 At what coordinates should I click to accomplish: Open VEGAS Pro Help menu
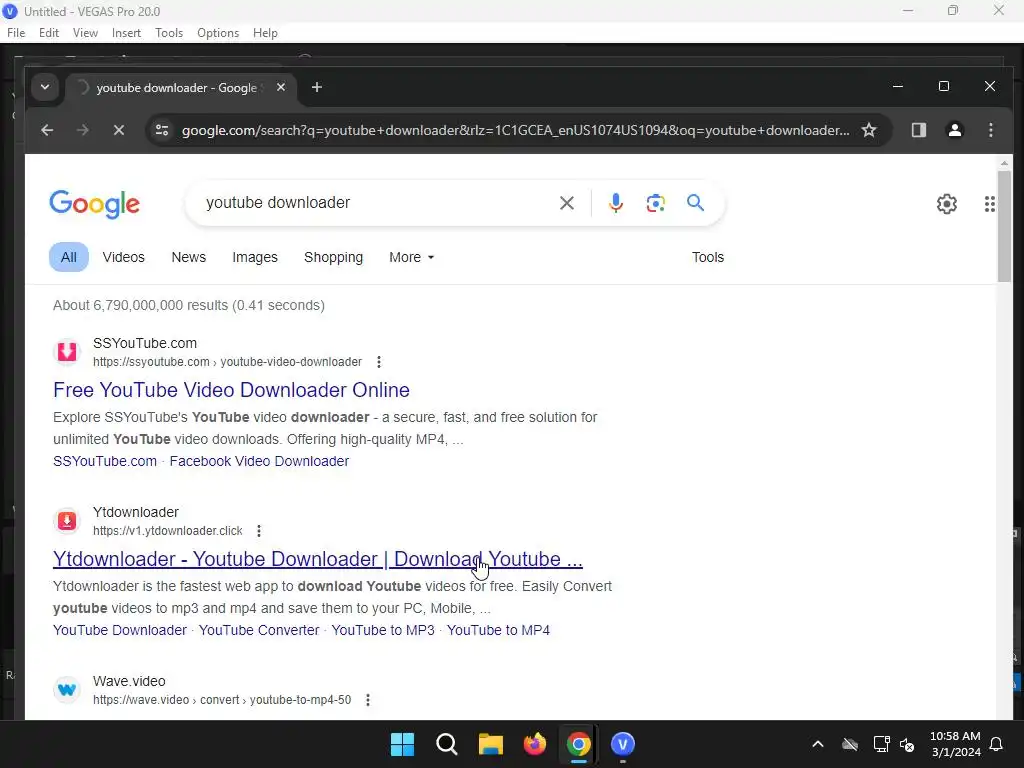tap(265, 33)
